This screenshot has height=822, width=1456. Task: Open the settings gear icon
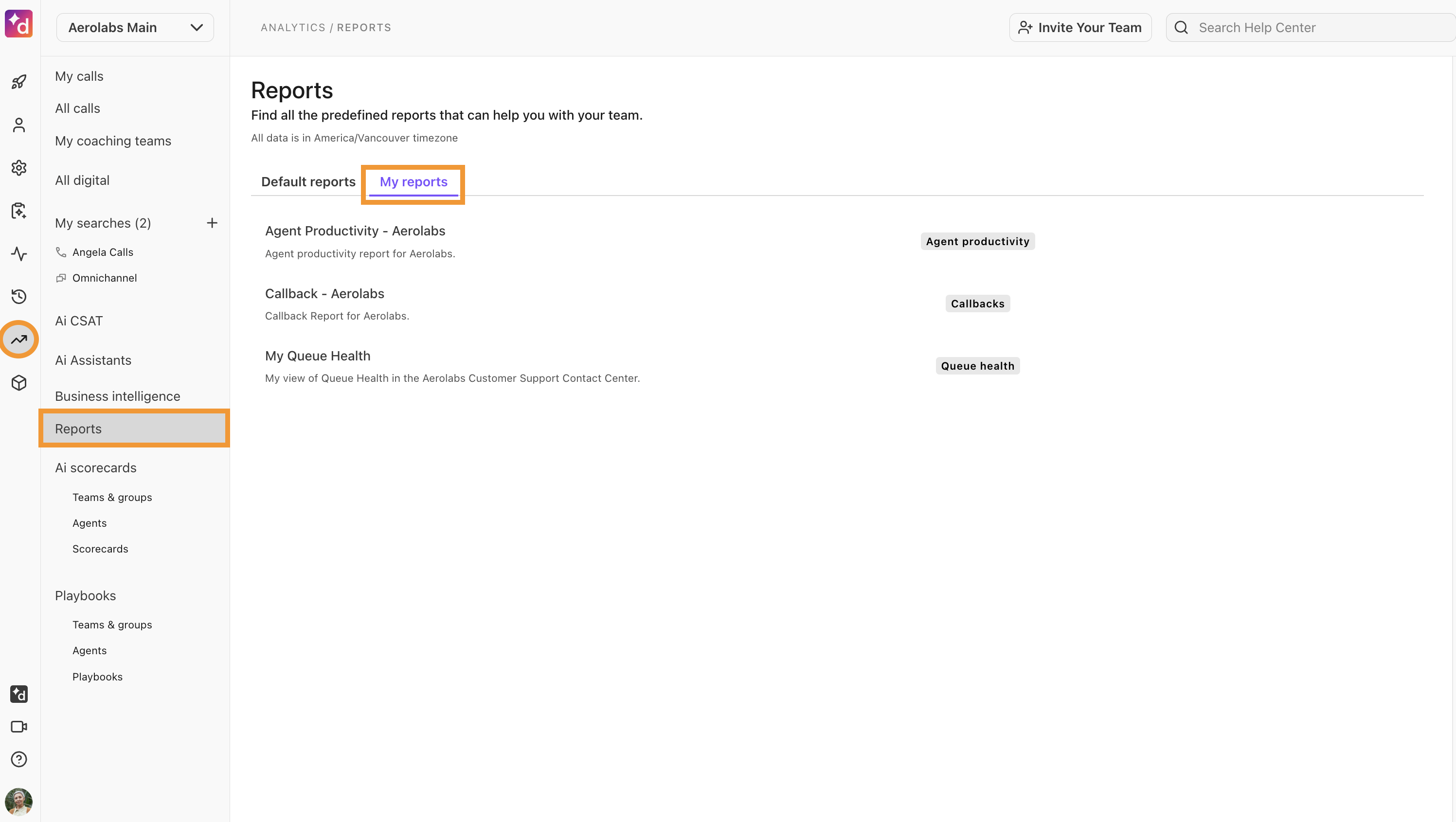[x=18, y=168]
